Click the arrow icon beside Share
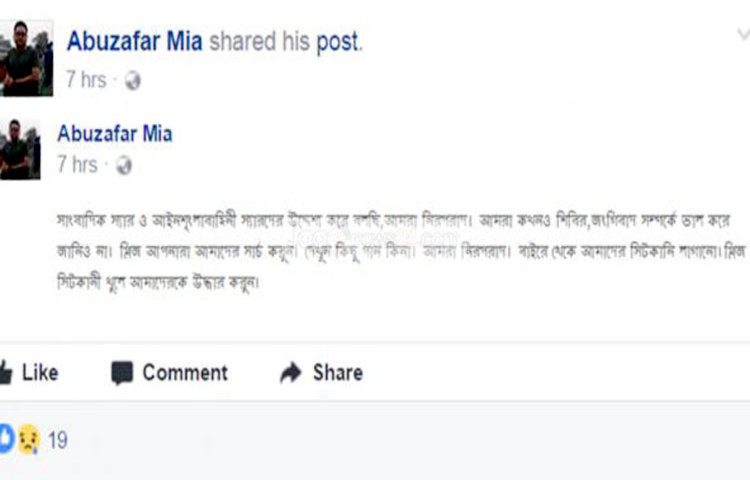The width and height of the screenshot is (750, 480). coord(291,373)
